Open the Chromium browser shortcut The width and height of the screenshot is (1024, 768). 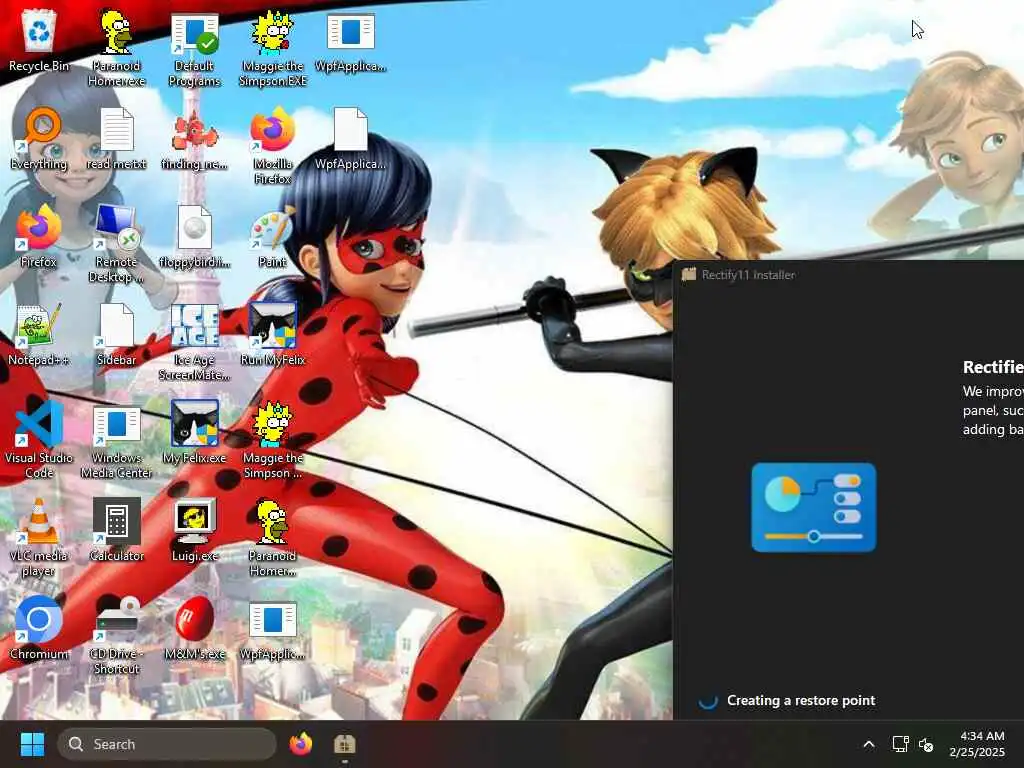point(39,628)
